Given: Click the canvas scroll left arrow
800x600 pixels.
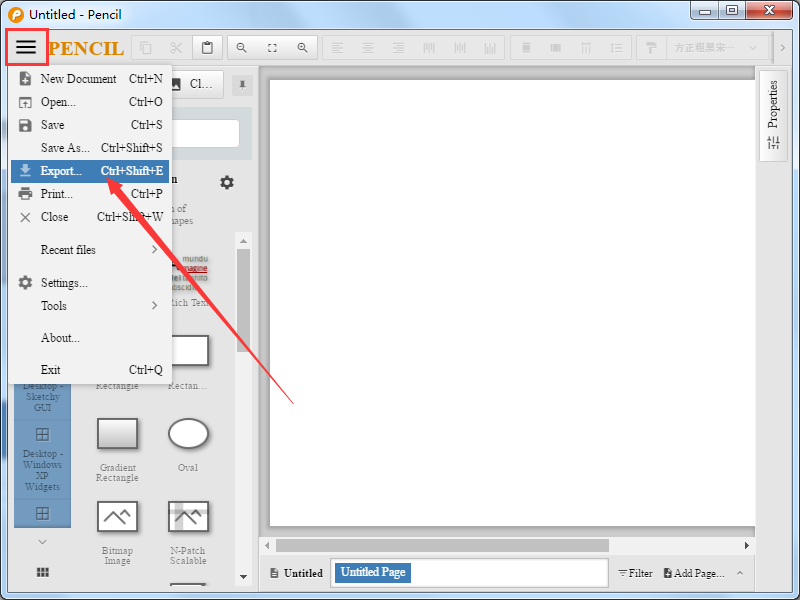Looking at the screenshot, I should coord(267,545).
